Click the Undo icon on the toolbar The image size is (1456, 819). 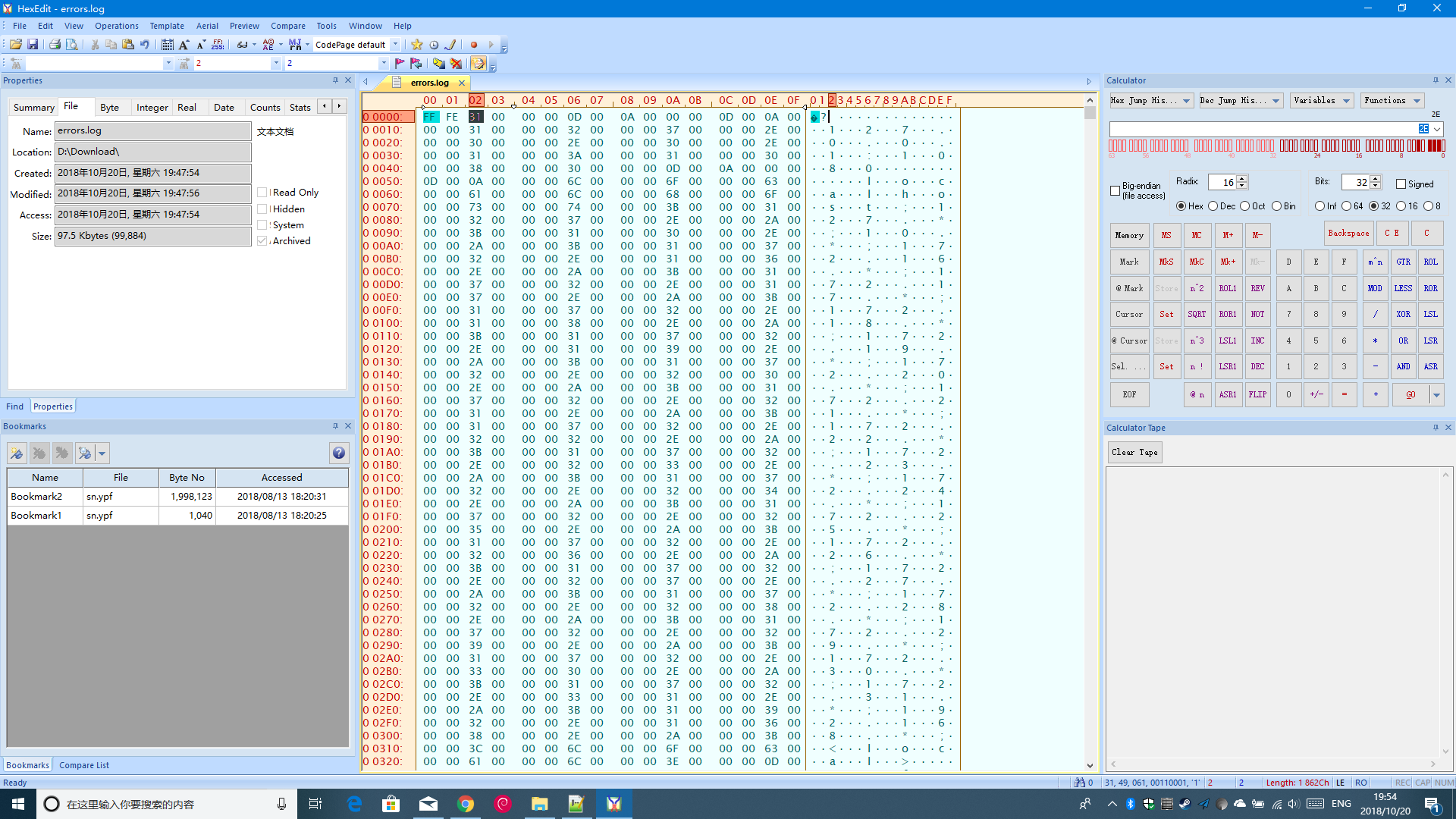[x=145, y=45]
